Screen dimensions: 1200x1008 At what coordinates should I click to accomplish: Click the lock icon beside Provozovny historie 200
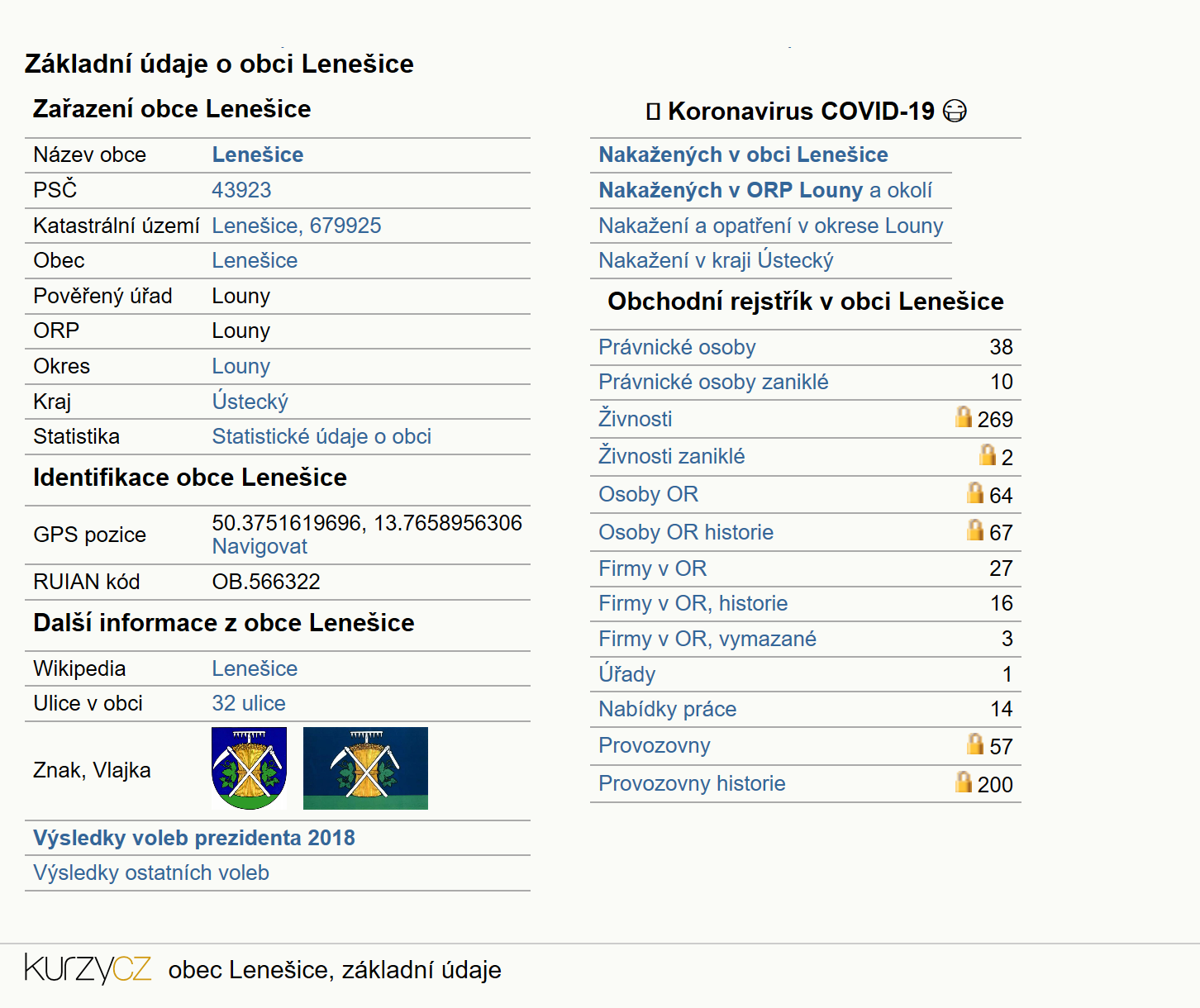click(x=964, y=782)
